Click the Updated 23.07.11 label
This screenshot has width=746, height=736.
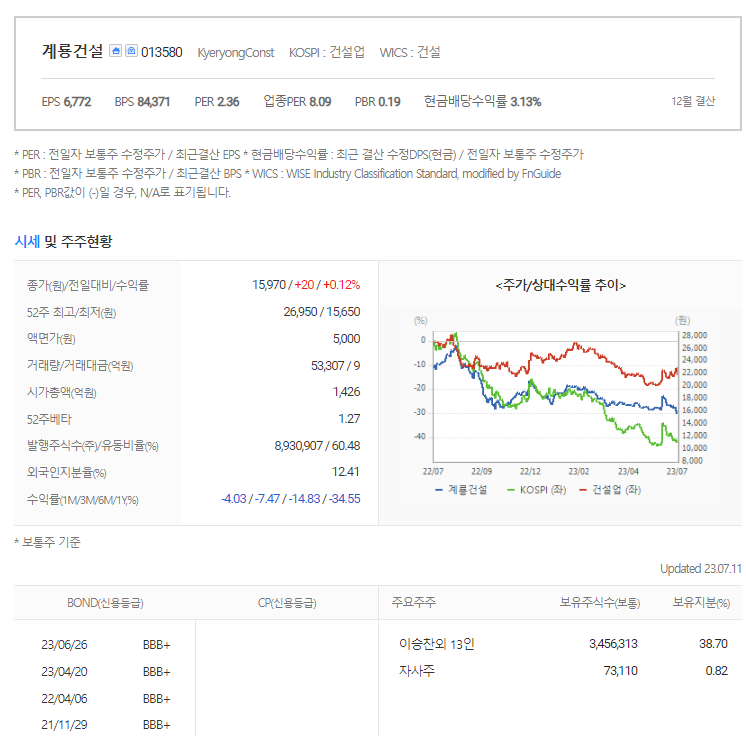coord(701,569)
